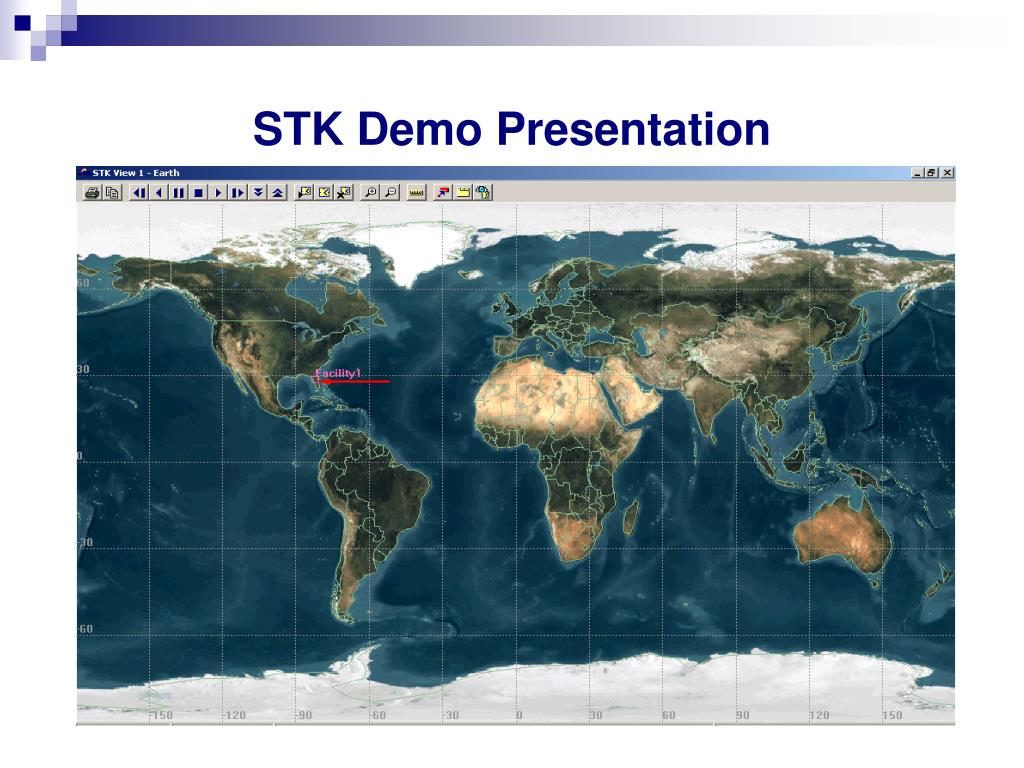Minimize the STK View 1 window

(x=918, y=173)
